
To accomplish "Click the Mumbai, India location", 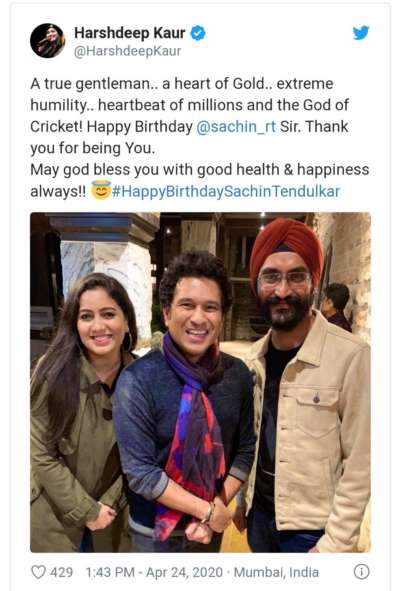I will tap(276, 572).
